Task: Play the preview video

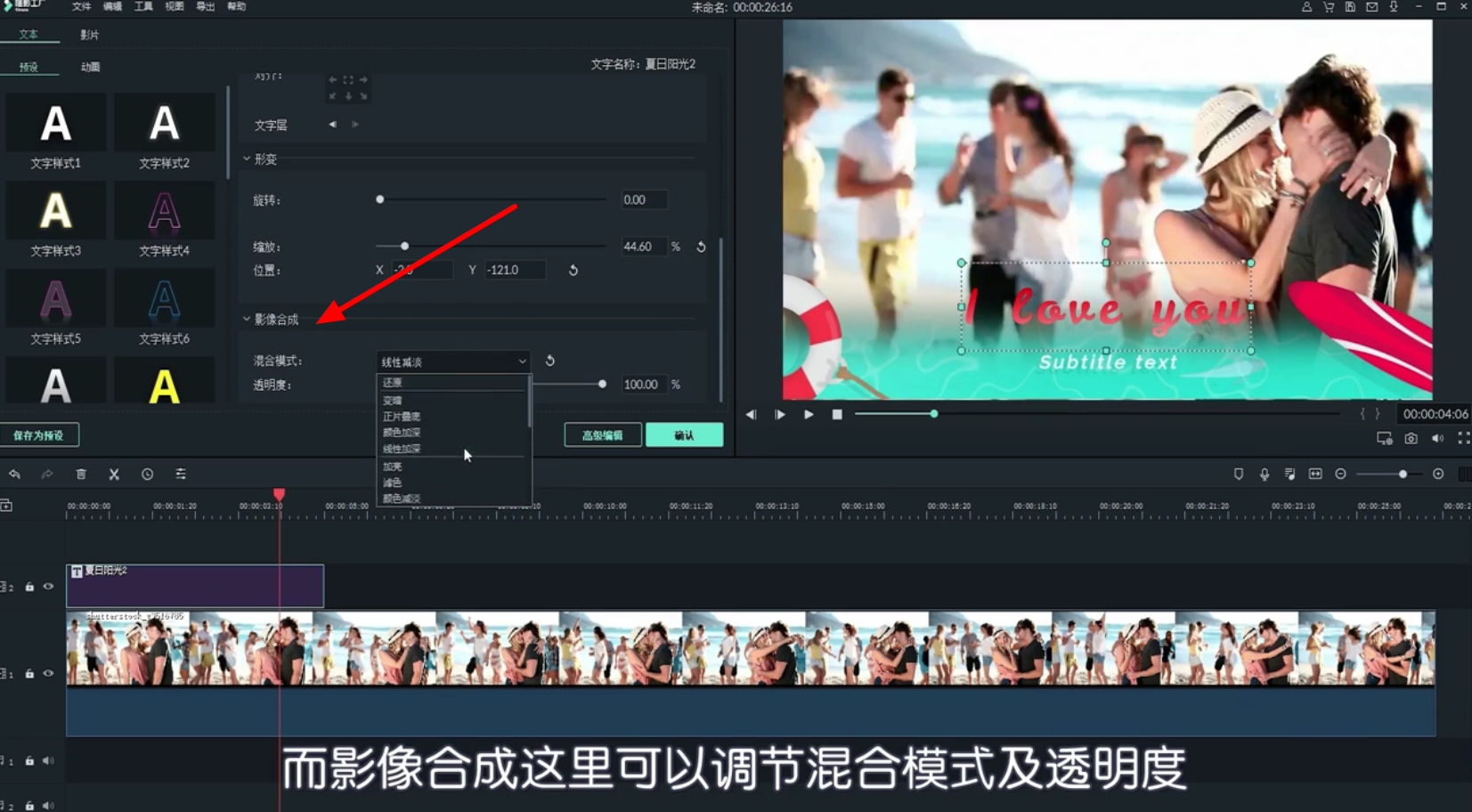Action: [809, 414]
